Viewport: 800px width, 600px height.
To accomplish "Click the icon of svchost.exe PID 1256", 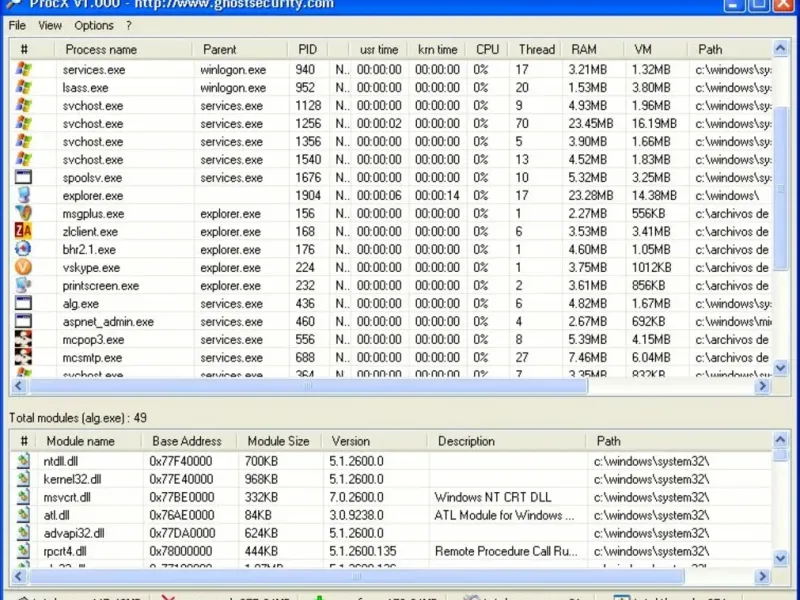I will pos(23,123).
